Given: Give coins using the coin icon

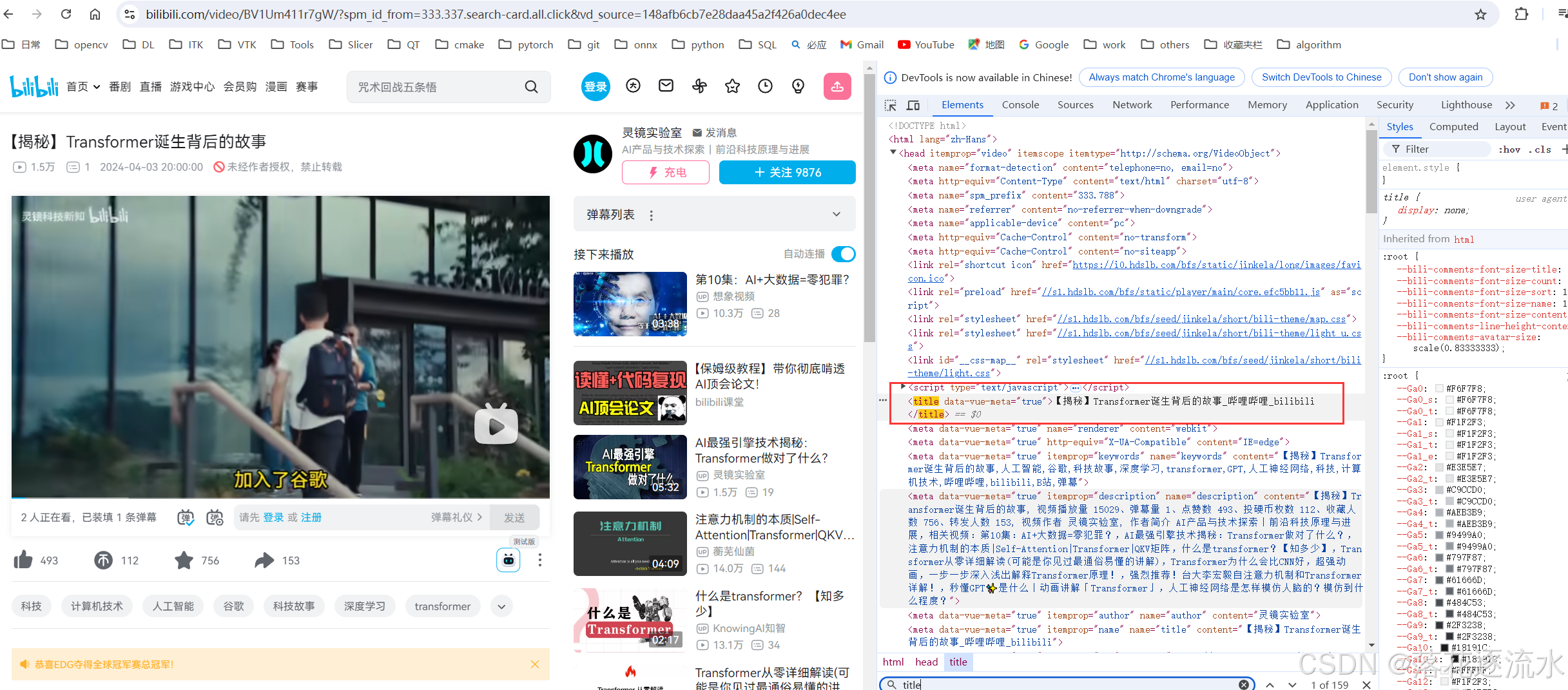Looking at the screenshot, I should [103, 560].
